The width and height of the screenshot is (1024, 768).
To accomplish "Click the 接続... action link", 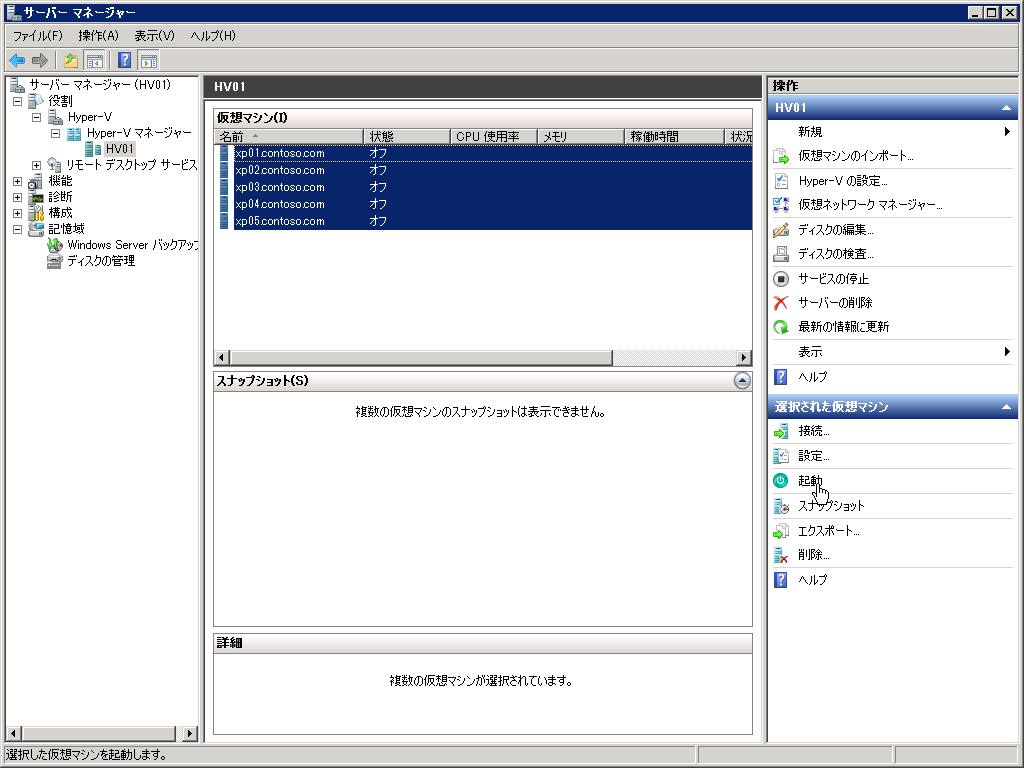I will click(814, 431).
